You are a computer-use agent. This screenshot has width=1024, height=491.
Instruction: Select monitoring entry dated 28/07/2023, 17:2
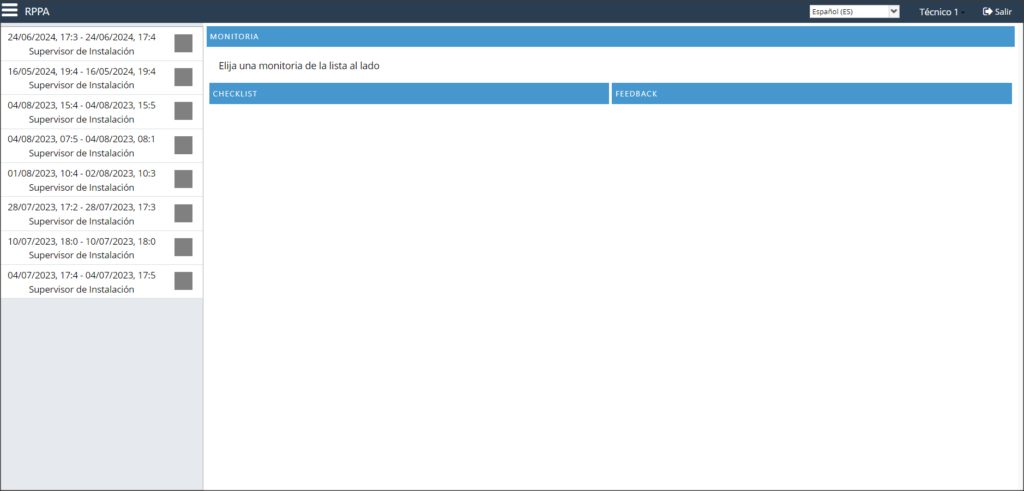101,214
